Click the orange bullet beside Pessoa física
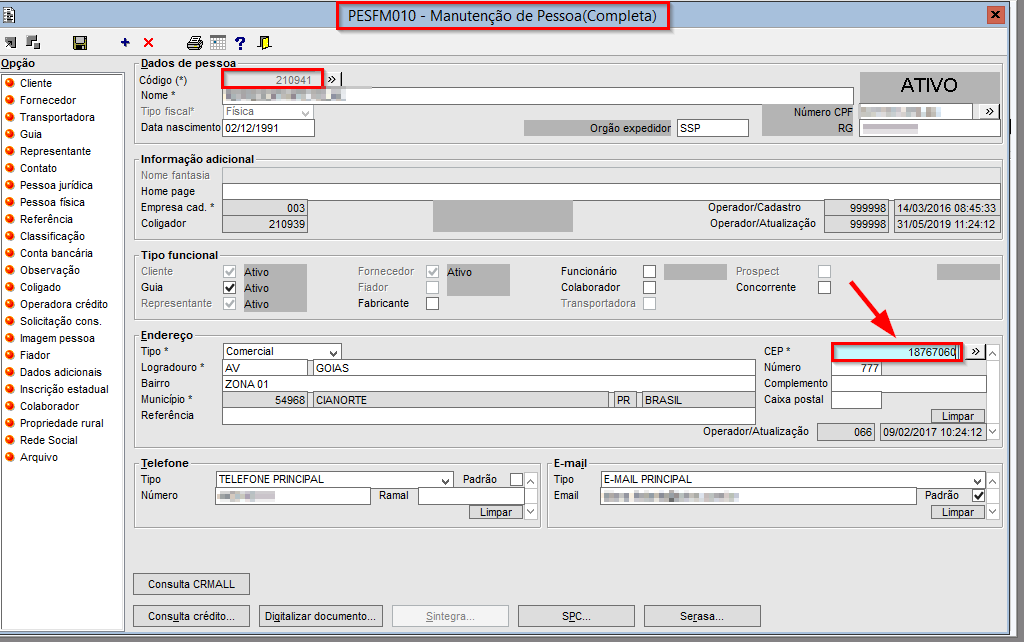 pos(10,201)
